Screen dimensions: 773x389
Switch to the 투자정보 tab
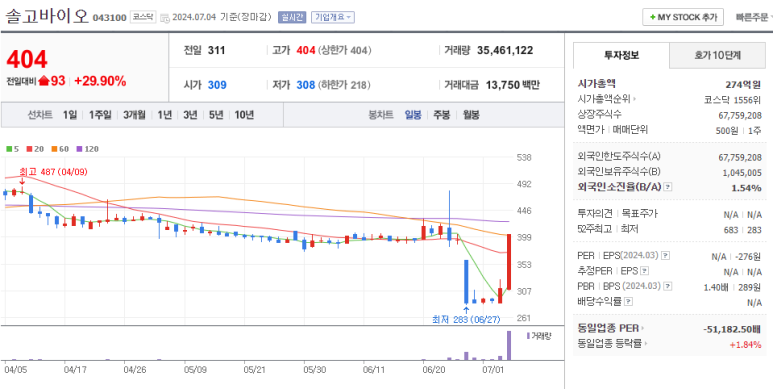tap(621, 55)
